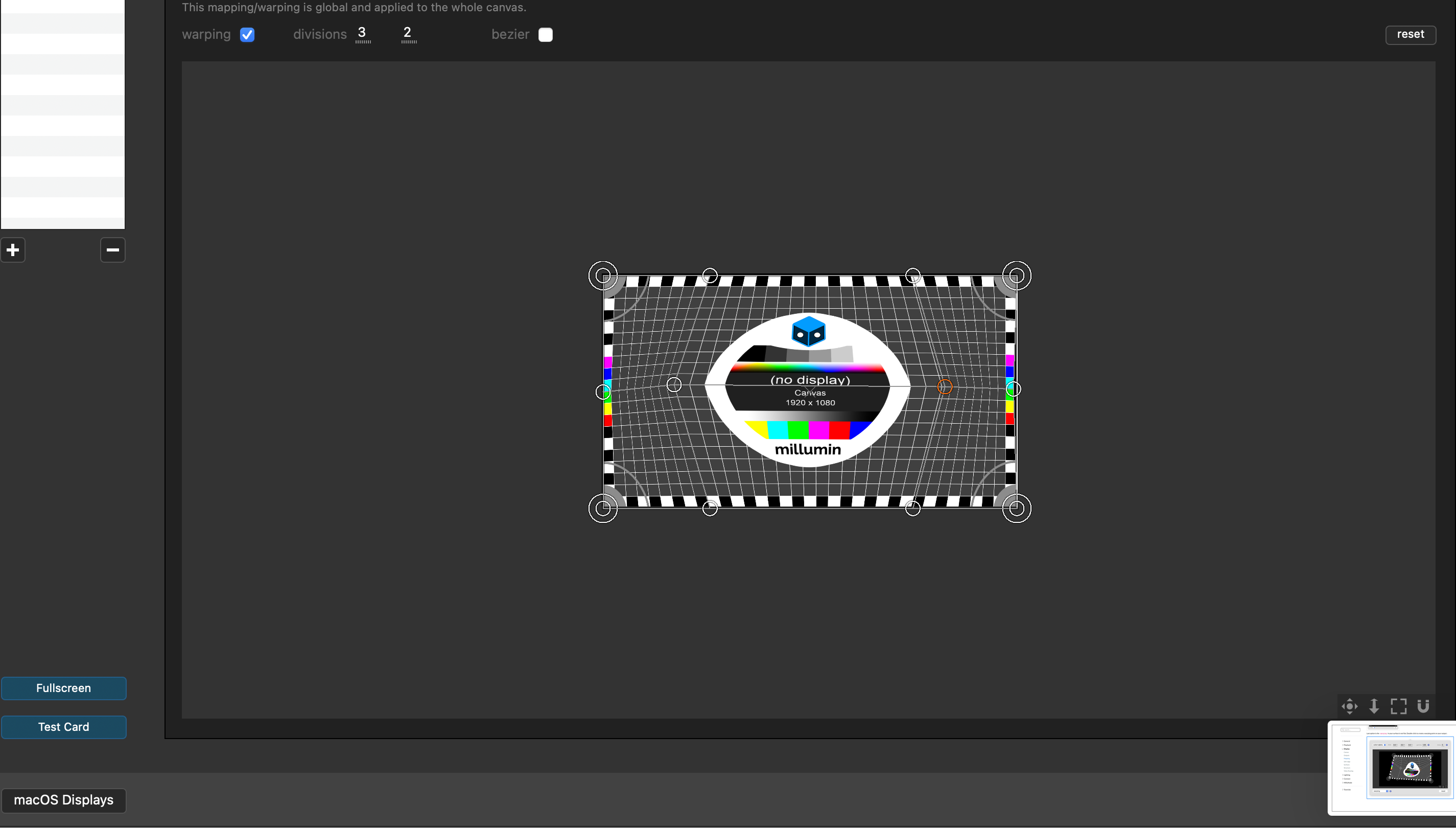Click the top row in outputs list
The height and width of the screenshot is (828, 1456).
[x=62, y=6]
